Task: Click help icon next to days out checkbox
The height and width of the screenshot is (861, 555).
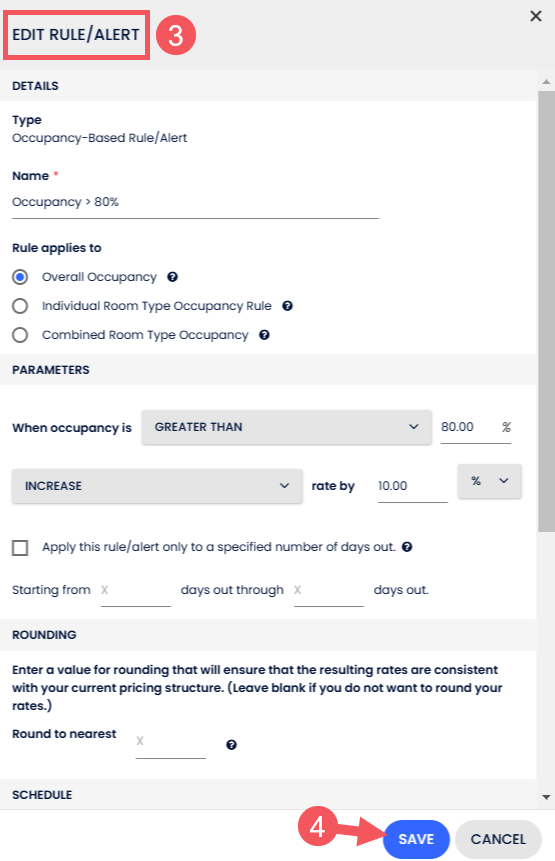Action: pyautogui.click(x=407, y=547)
